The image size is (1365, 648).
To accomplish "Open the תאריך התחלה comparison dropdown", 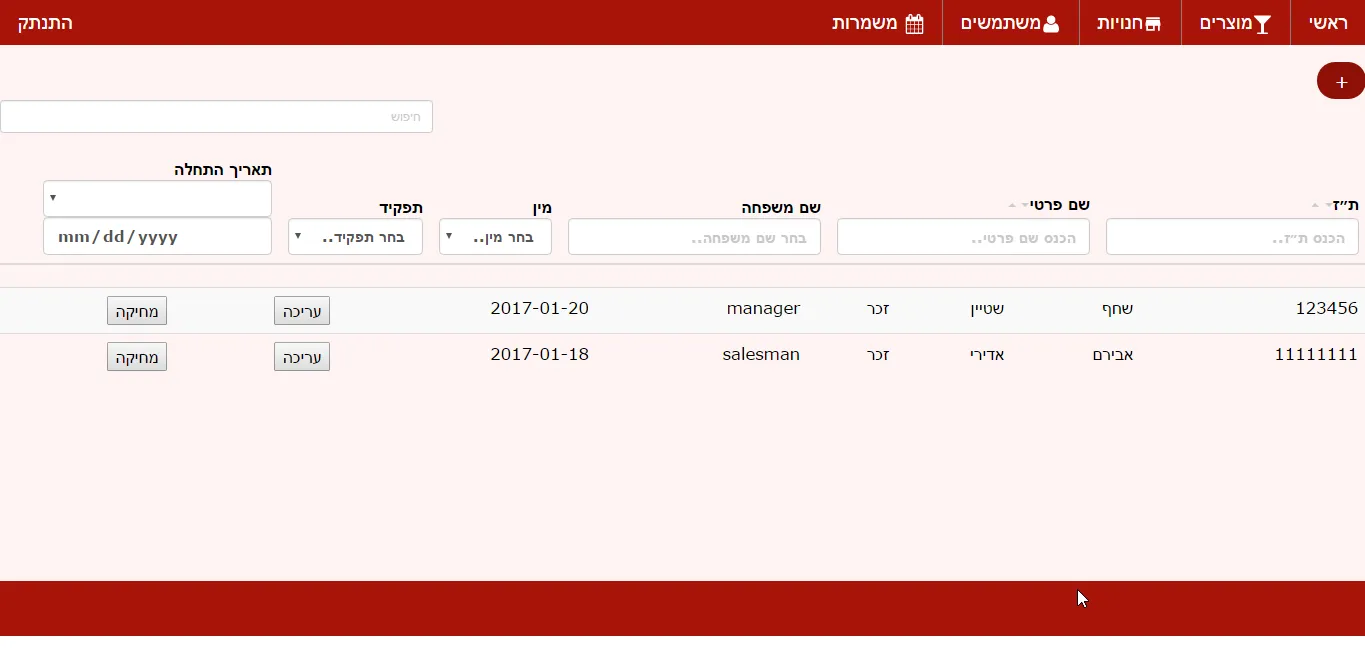I will [x=157, y=198].
